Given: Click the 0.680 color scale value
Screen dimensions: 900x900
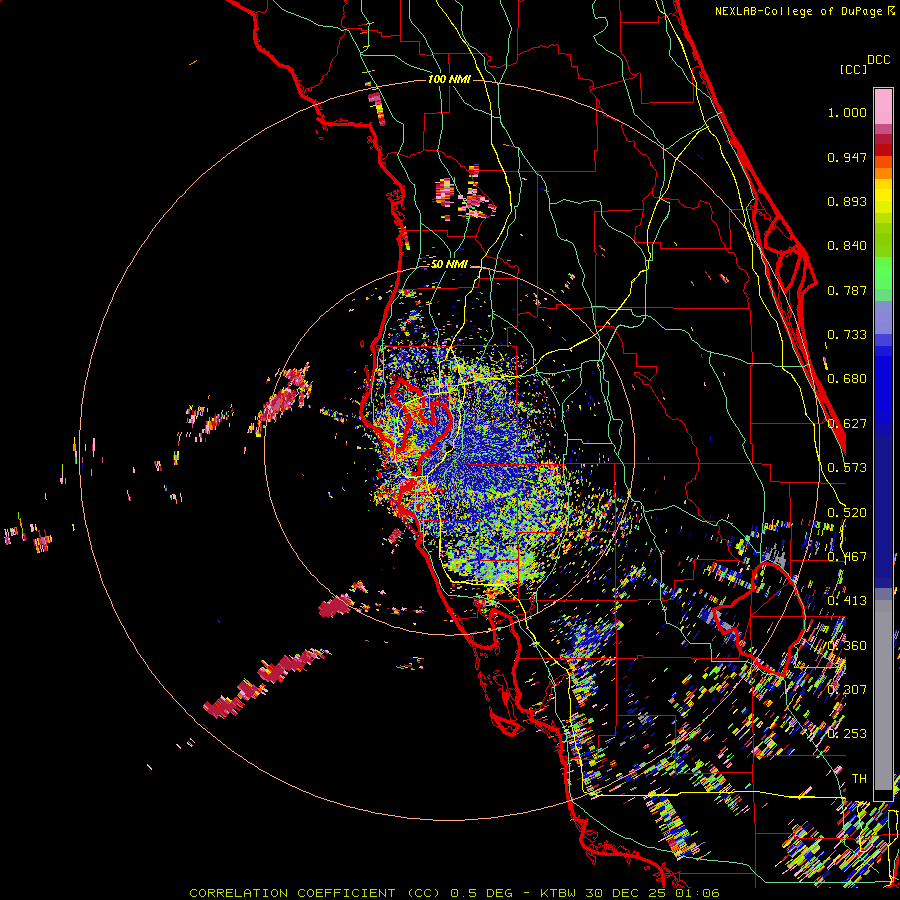Looking at the screenshot, I should click(847, 379).
